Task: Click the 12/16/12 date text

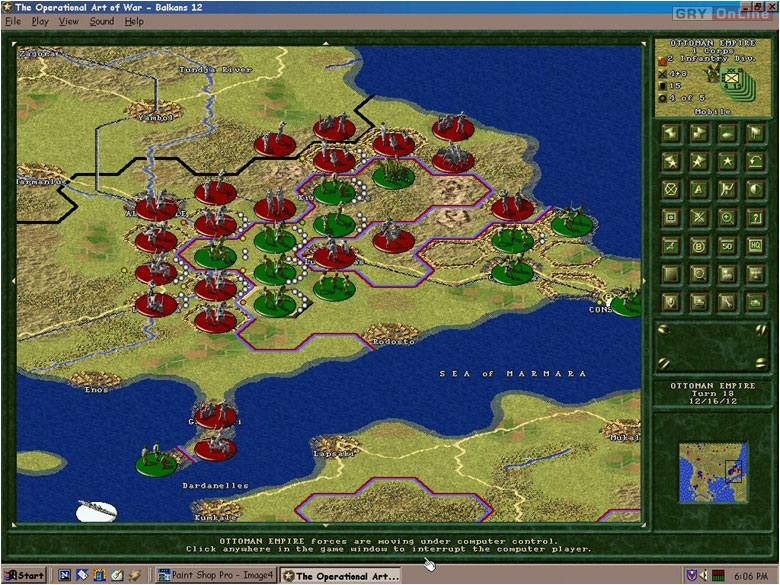Action: (x=712, y=401)
